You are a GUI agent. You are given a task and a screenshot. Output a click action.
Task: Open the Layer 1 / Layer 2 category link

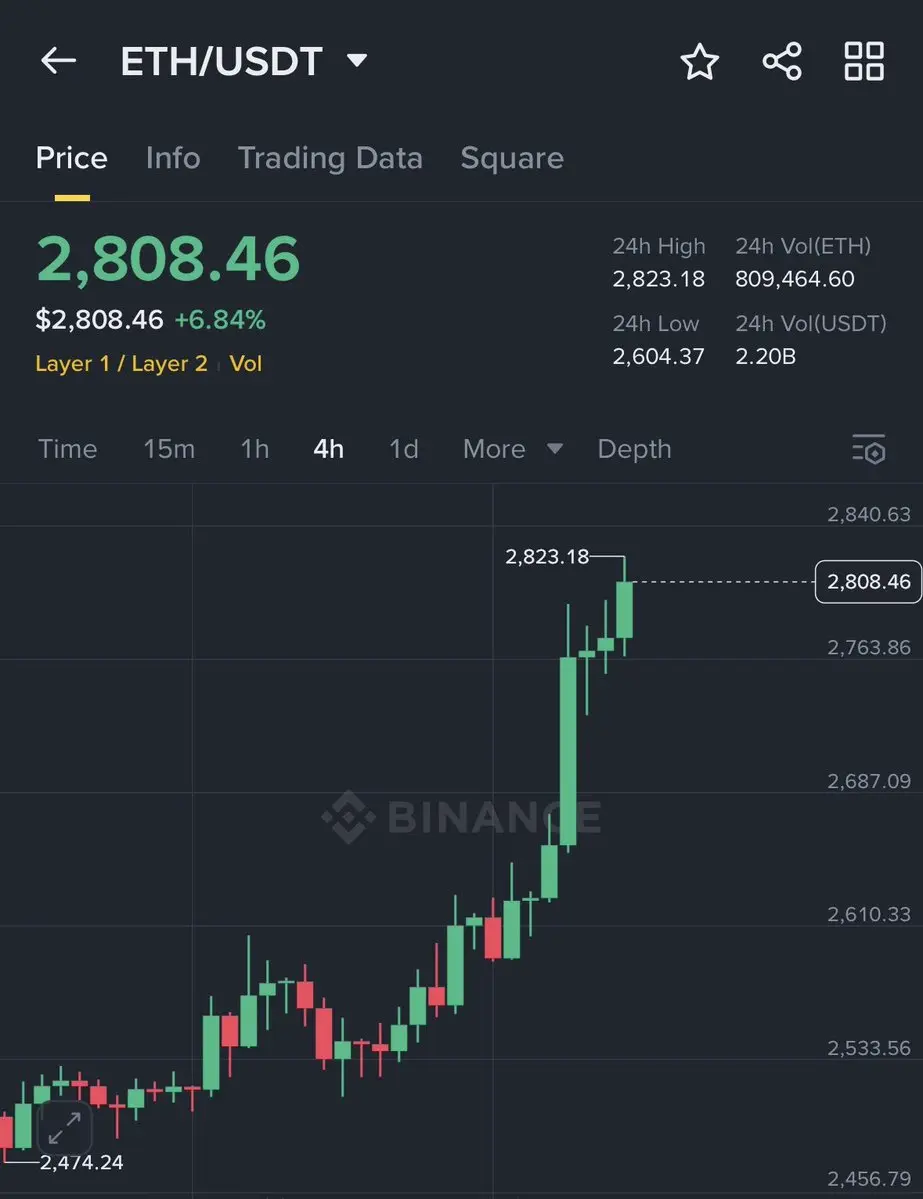pyautogui.click(x=122, y=363)
